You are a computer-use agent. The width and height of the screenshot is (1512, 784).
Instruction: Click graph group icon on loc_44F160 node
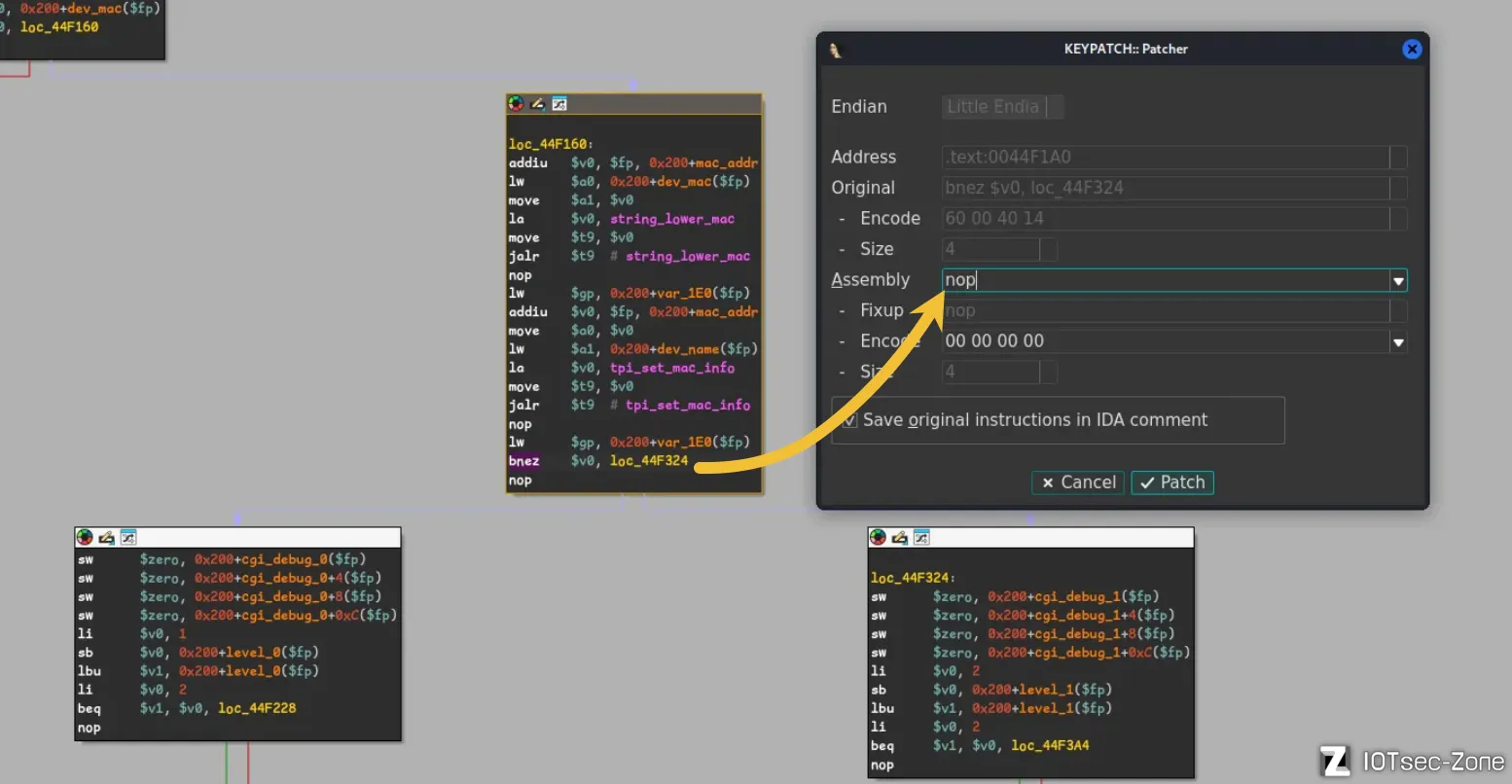coord(559,104)
